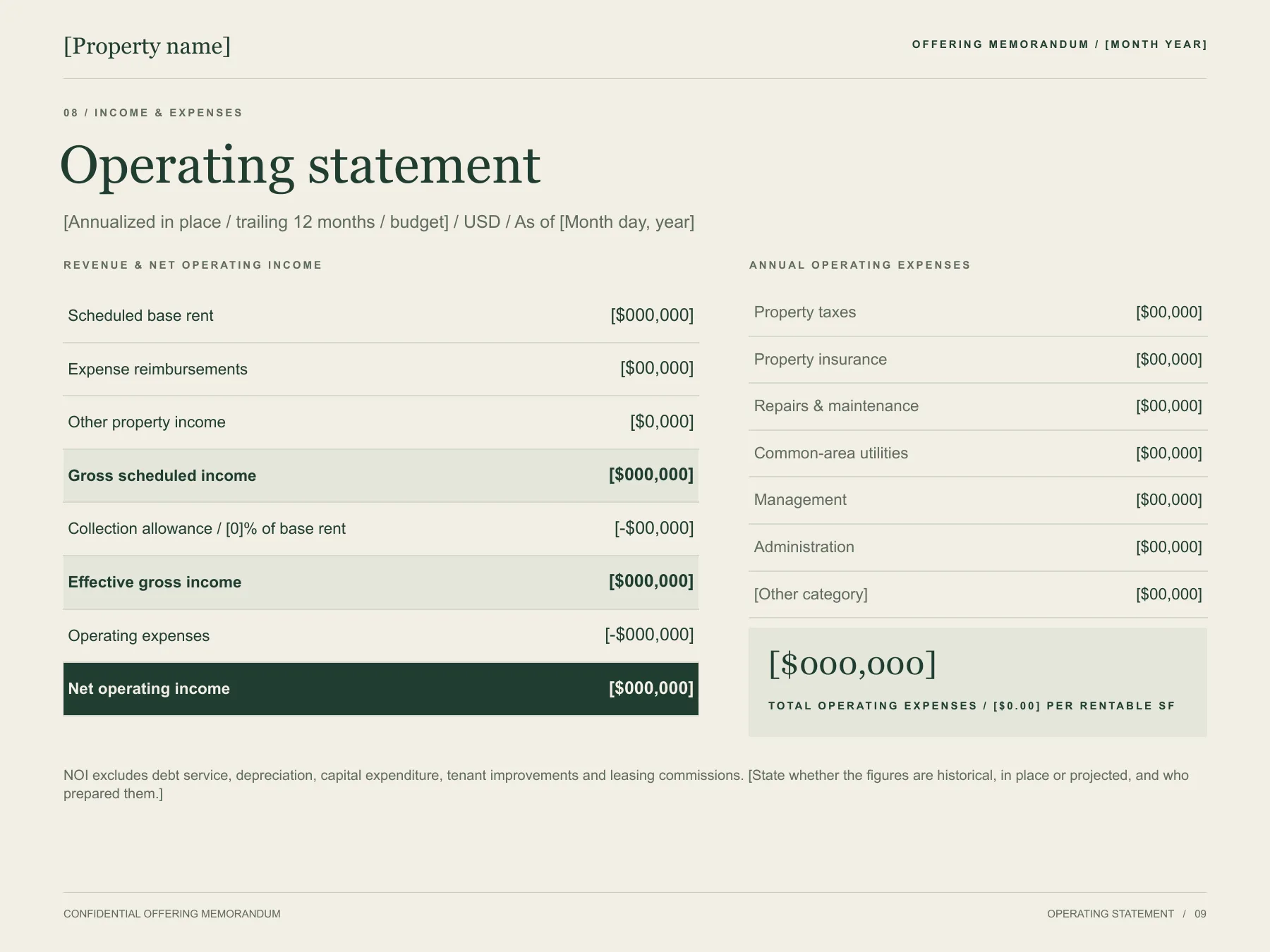This screenshot has width=1270, height=952.
Task: Click the NOI exclusions footnote paragraph
Action: click(626, 785)
